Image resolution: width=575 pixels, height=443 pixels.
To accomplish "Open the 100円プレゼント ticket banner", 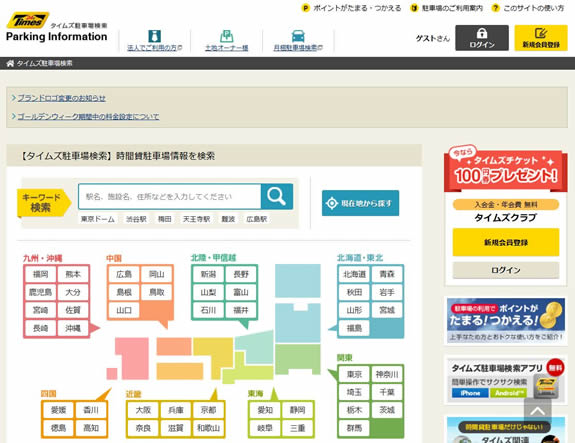I will (x=506, y=169).
